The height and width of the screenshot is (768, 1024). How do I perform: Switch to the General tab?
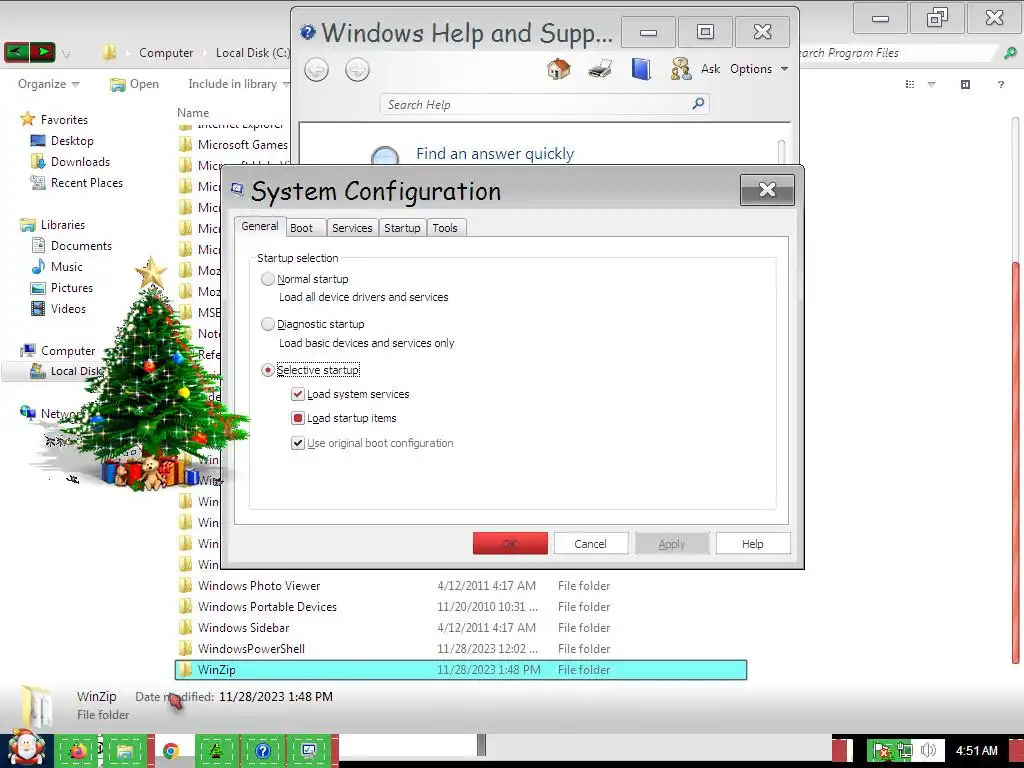pyautogui.click(x=260, y=226)
